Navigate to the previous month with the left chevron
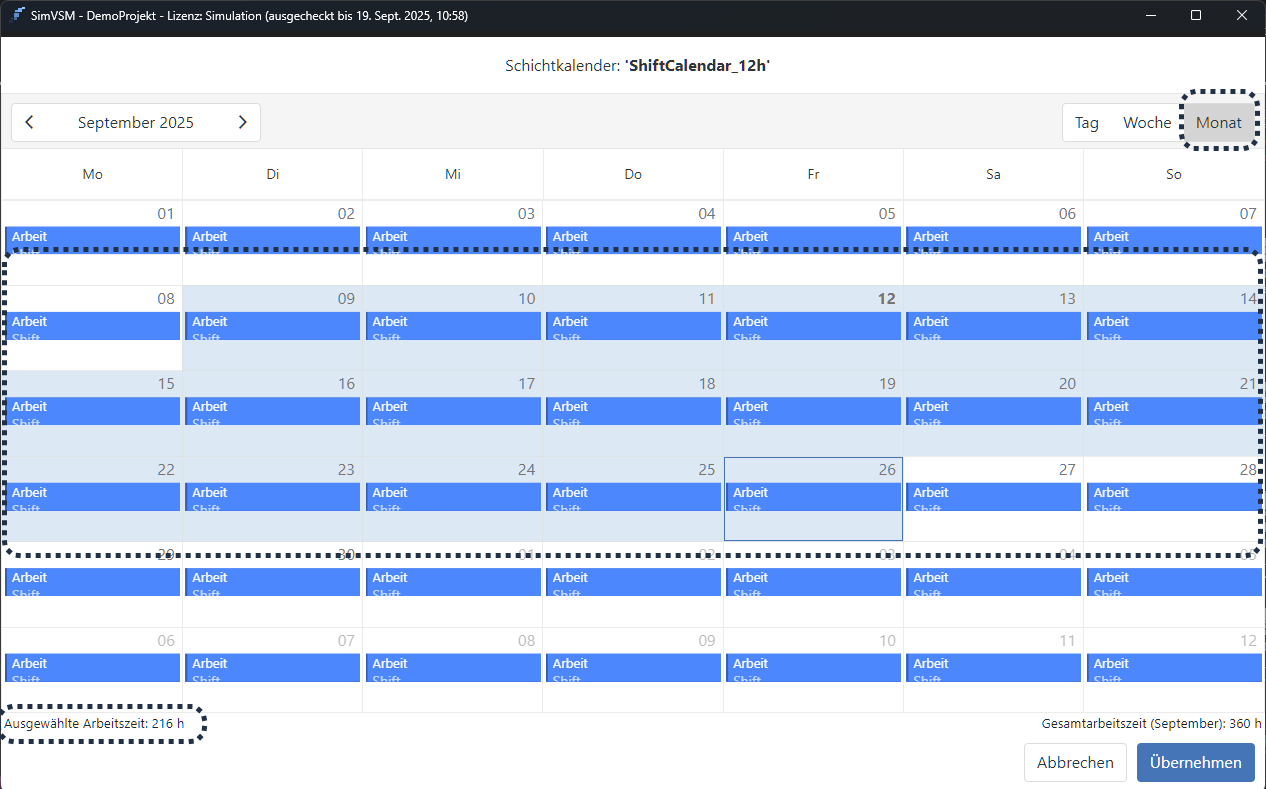The height and width of the screenshot is (789, 1266). click(29, 121)
